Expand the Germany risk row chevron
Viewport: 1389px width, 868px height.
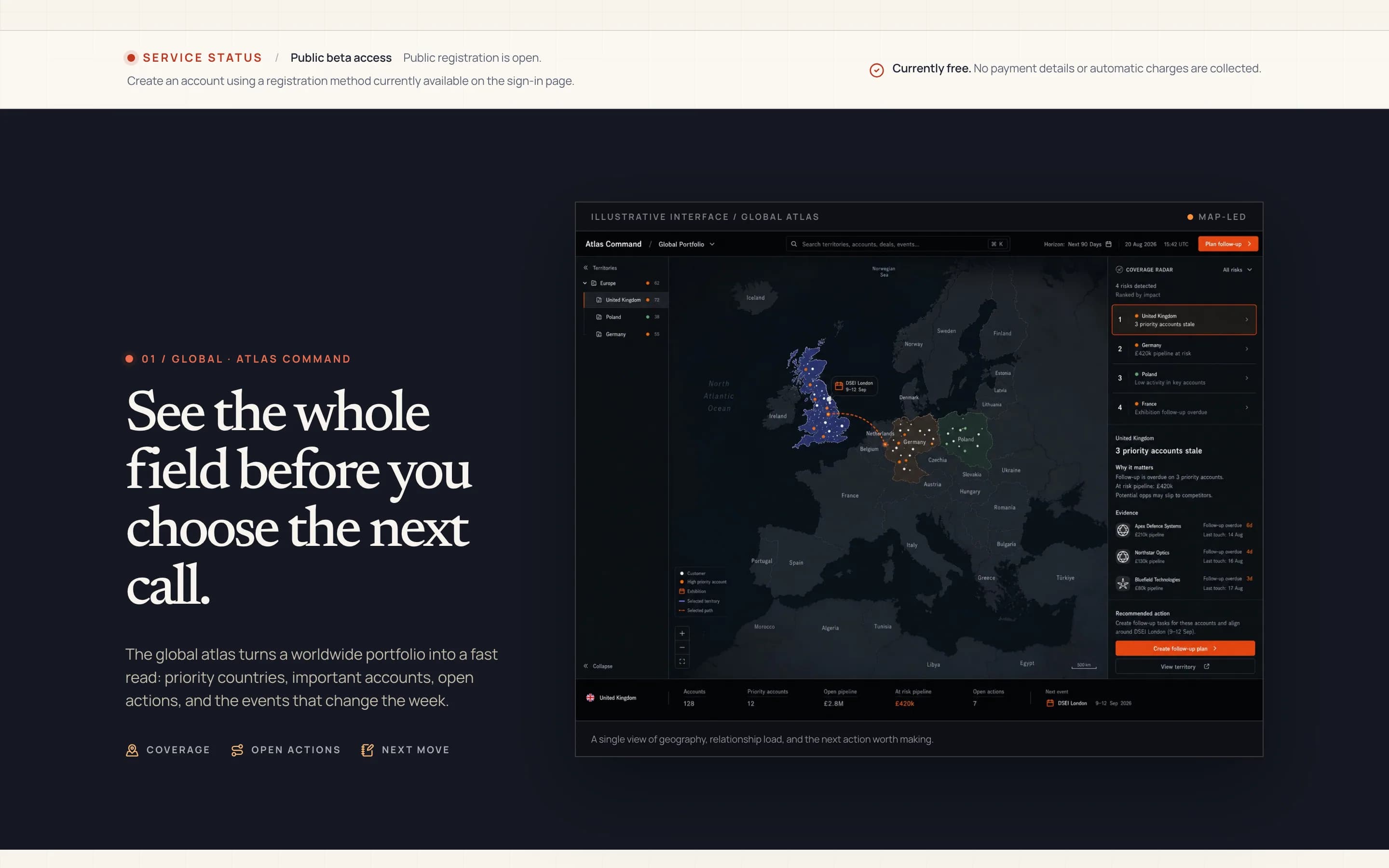(x=1247, y=349)
